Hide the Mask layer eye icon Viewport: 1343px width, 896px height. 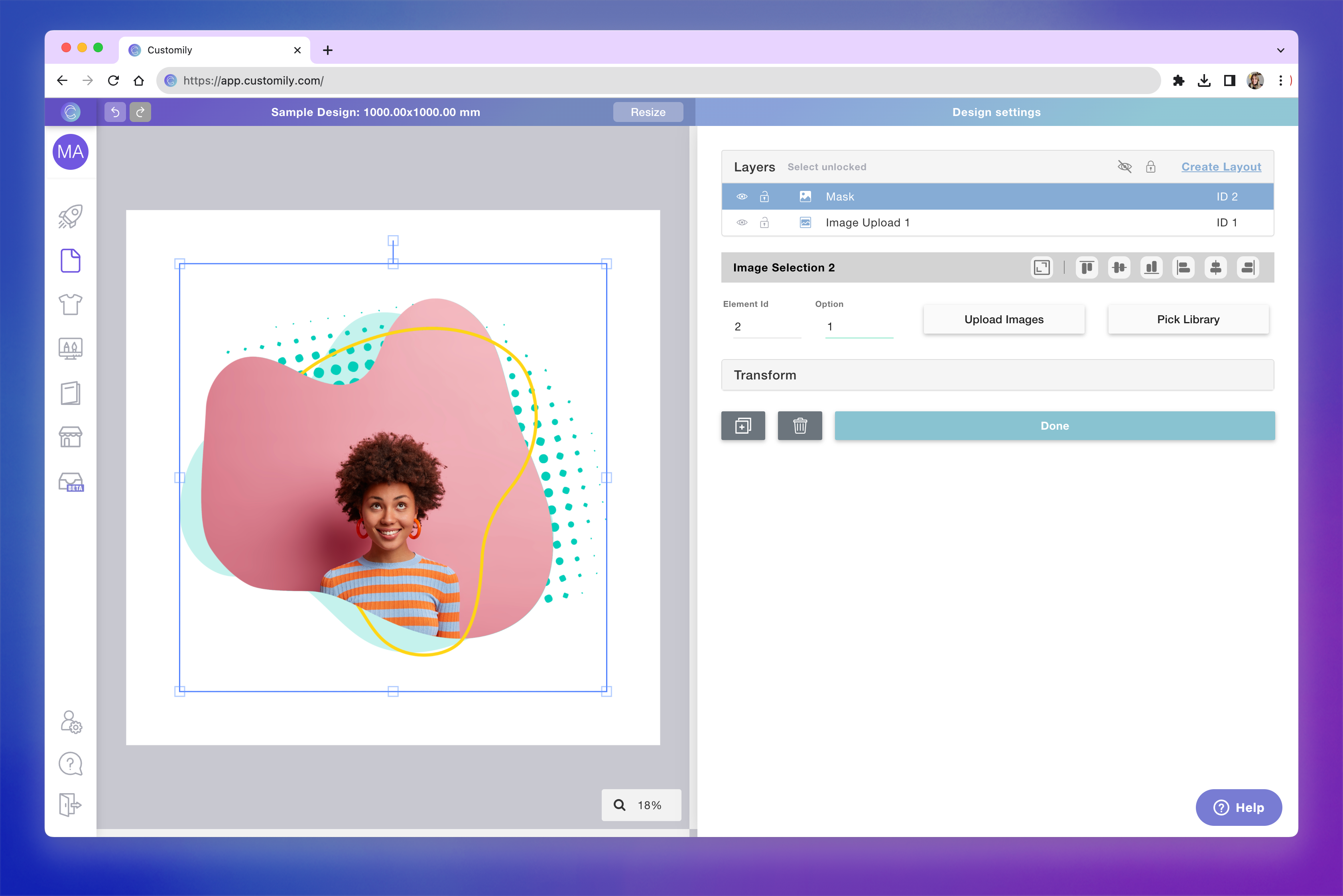pyautogui.click(x=742, y=196)
